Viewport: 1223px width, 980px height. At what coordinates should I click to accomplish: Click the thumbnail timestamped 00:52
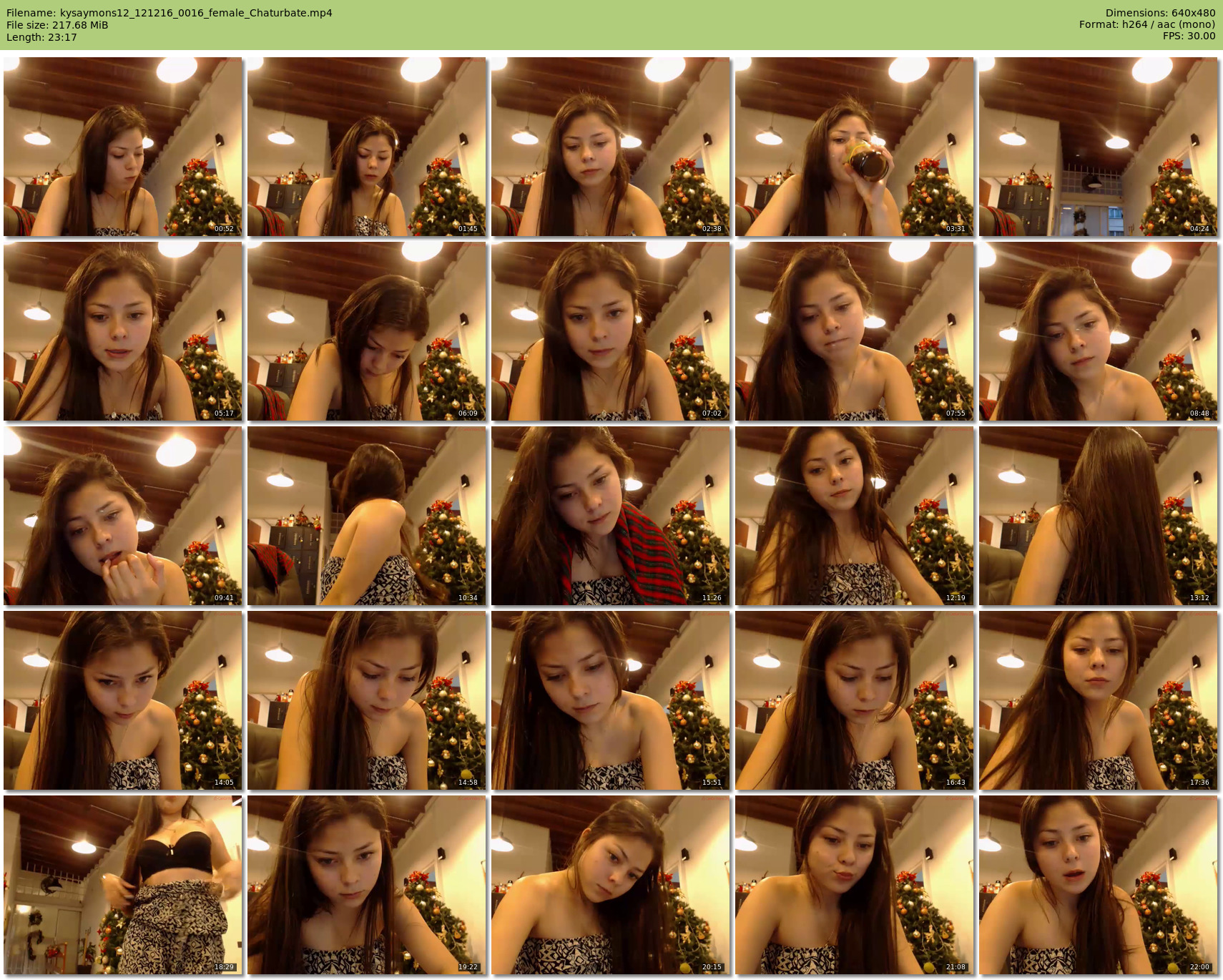[122, 147]
